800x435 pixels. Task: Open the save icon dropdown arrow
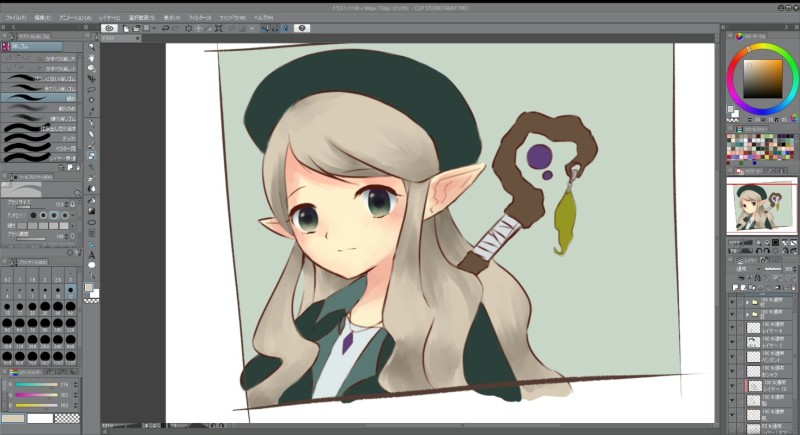tap(154, 29)
